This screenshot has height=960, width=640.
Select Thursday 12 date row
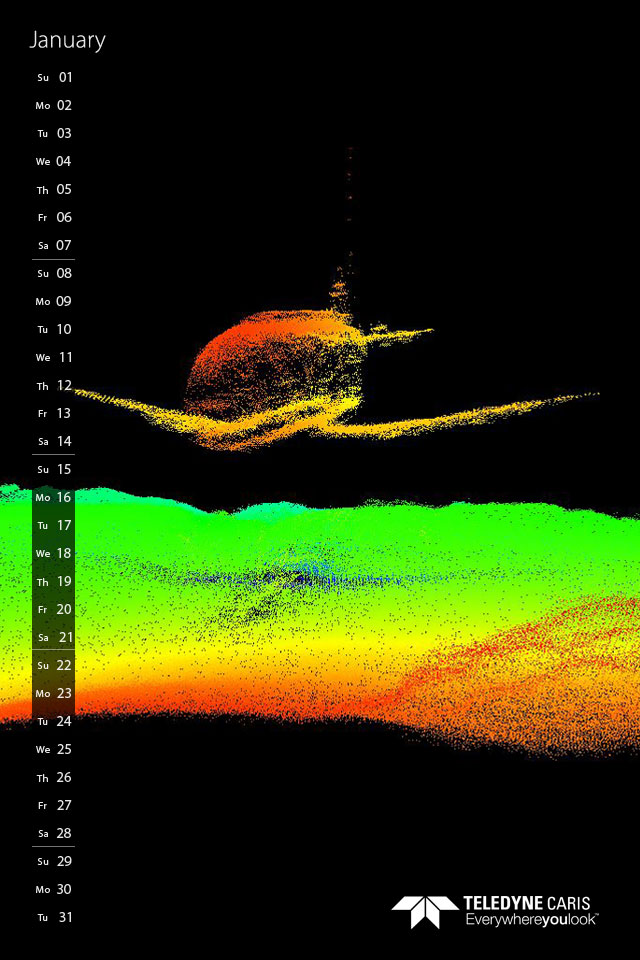(54, 386)
